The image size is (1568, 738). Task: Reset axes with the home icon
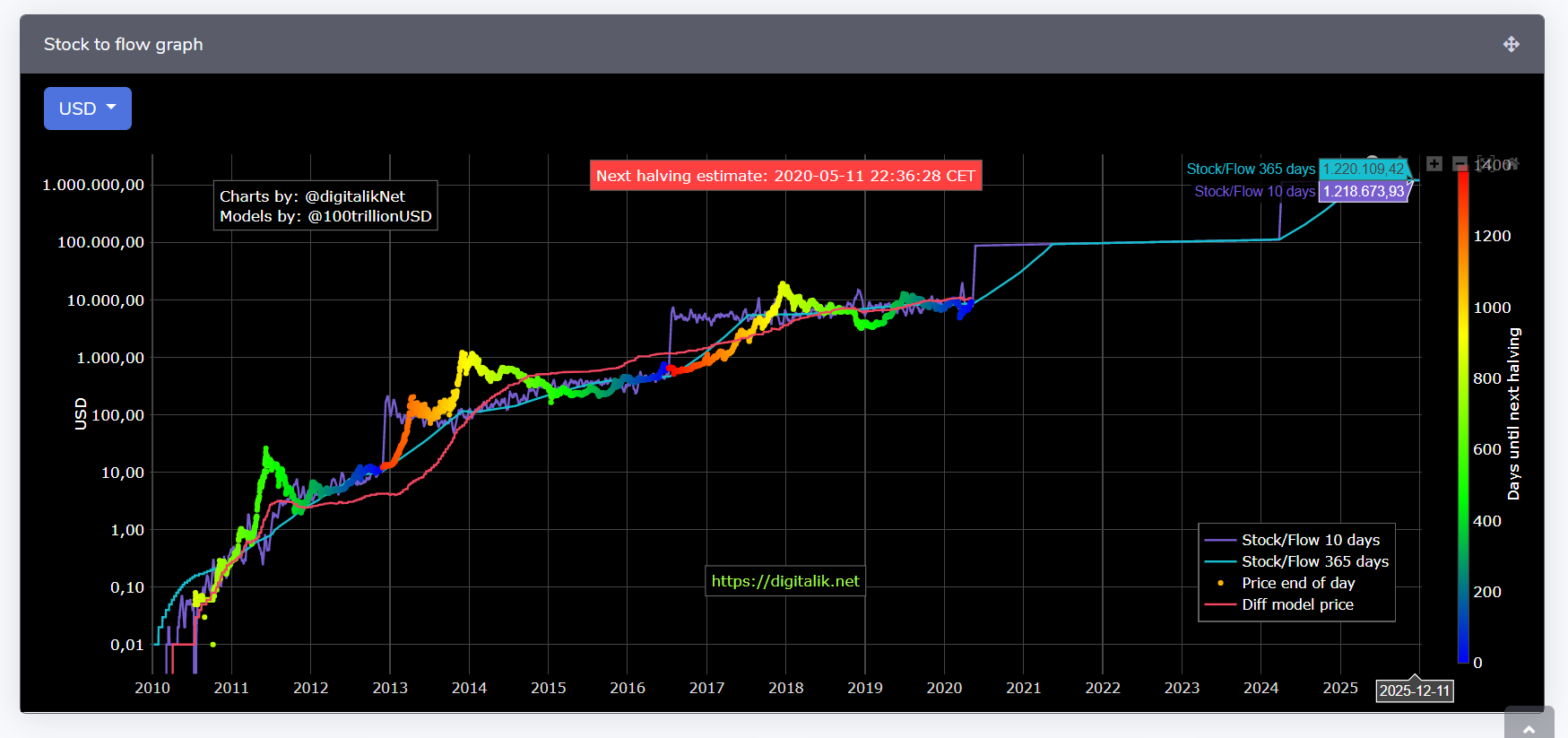pyautogui.click(x=1512, y=163)
